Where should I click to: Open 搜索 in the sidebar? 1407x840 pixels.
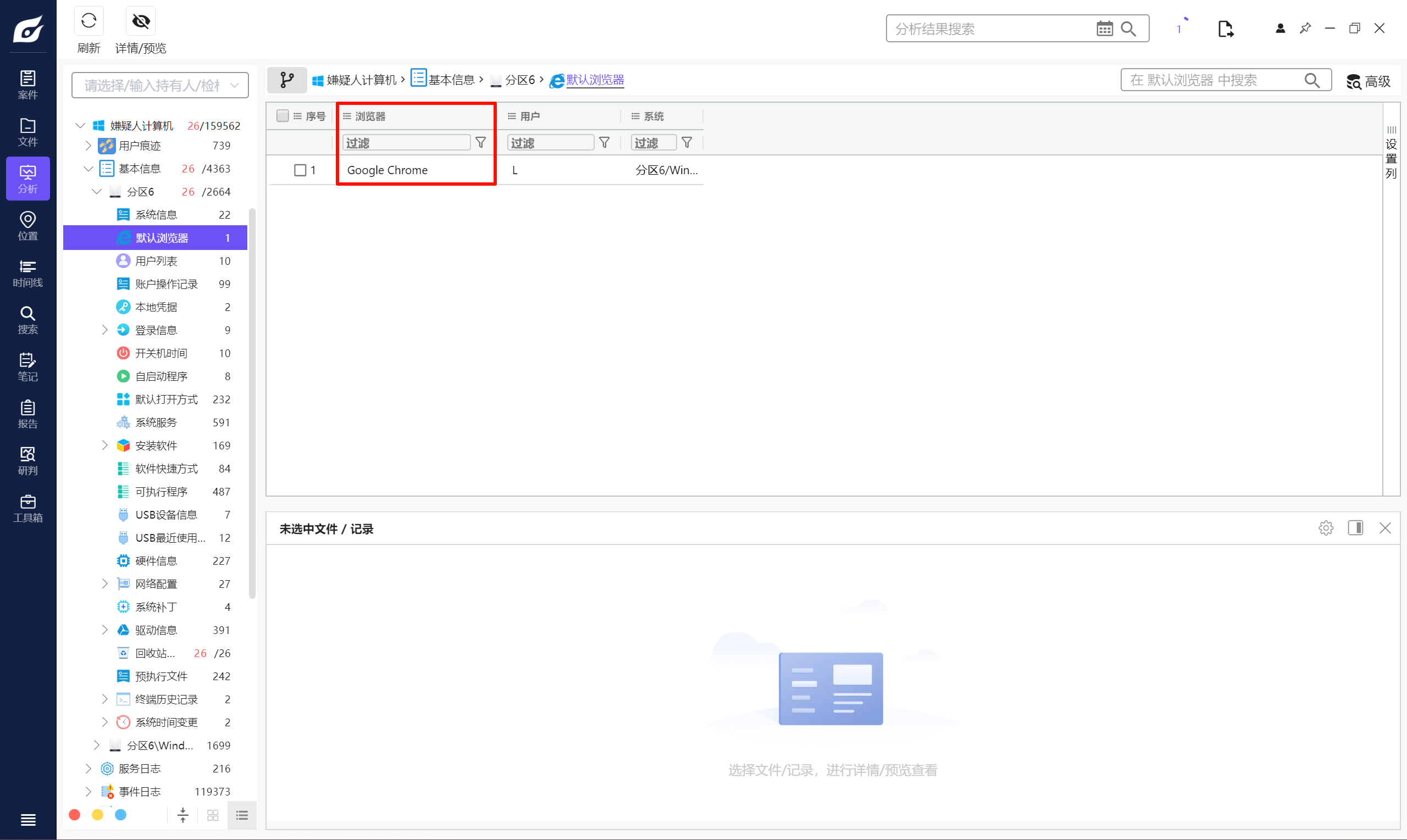click(x=27, y=320)
